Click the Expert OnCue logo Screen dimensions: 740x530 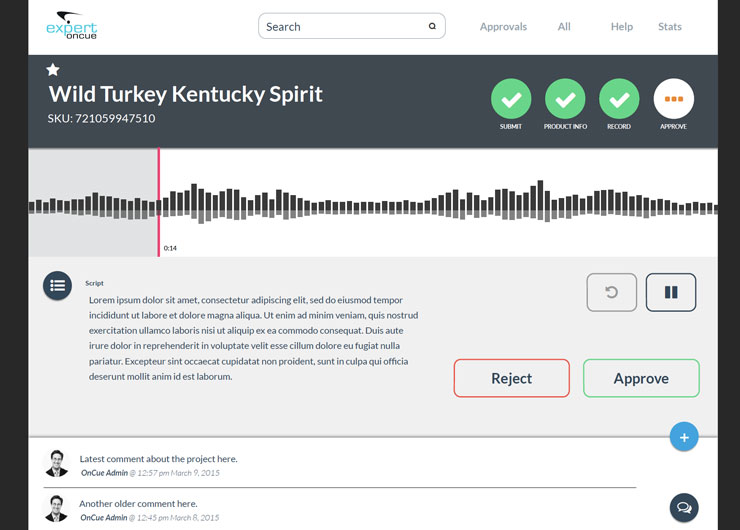71,25
